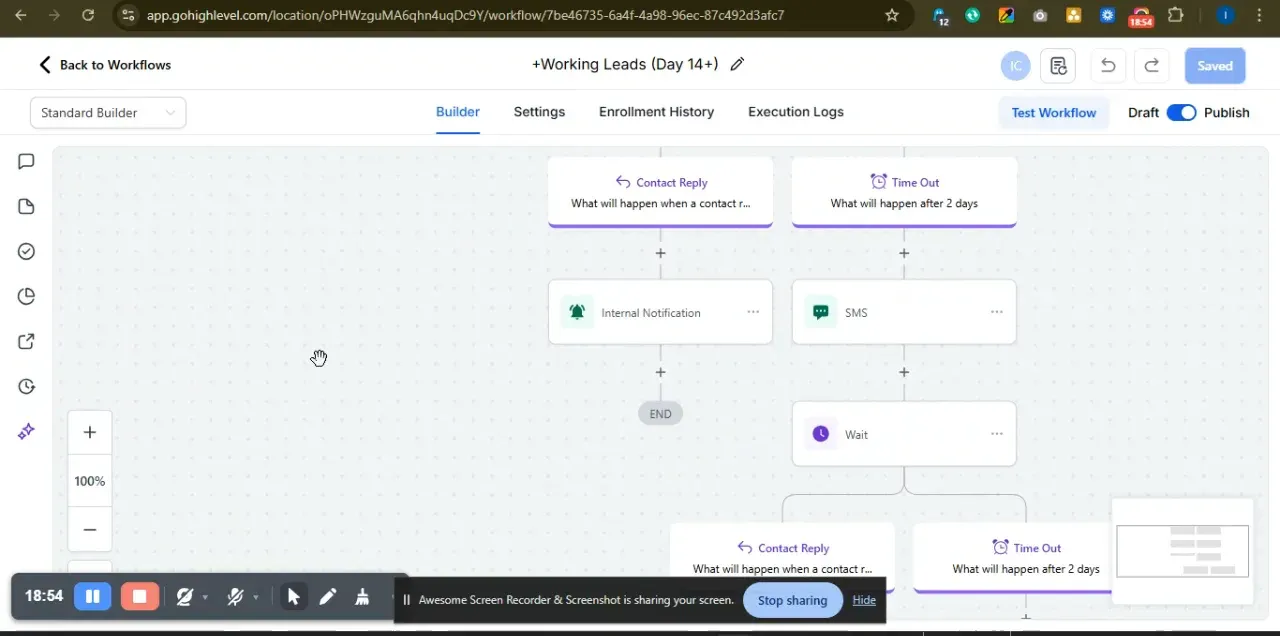
Task: Click the workflow title +Working Leads (Day 14+)
Action: tap(625, 64)
